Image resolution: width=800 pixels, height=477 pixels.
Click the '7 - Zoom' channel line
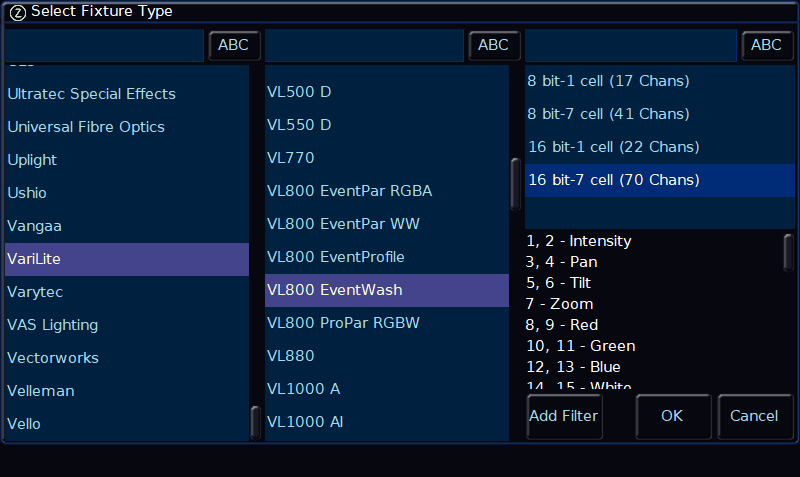pyautogui.click(x=560, y=304)
